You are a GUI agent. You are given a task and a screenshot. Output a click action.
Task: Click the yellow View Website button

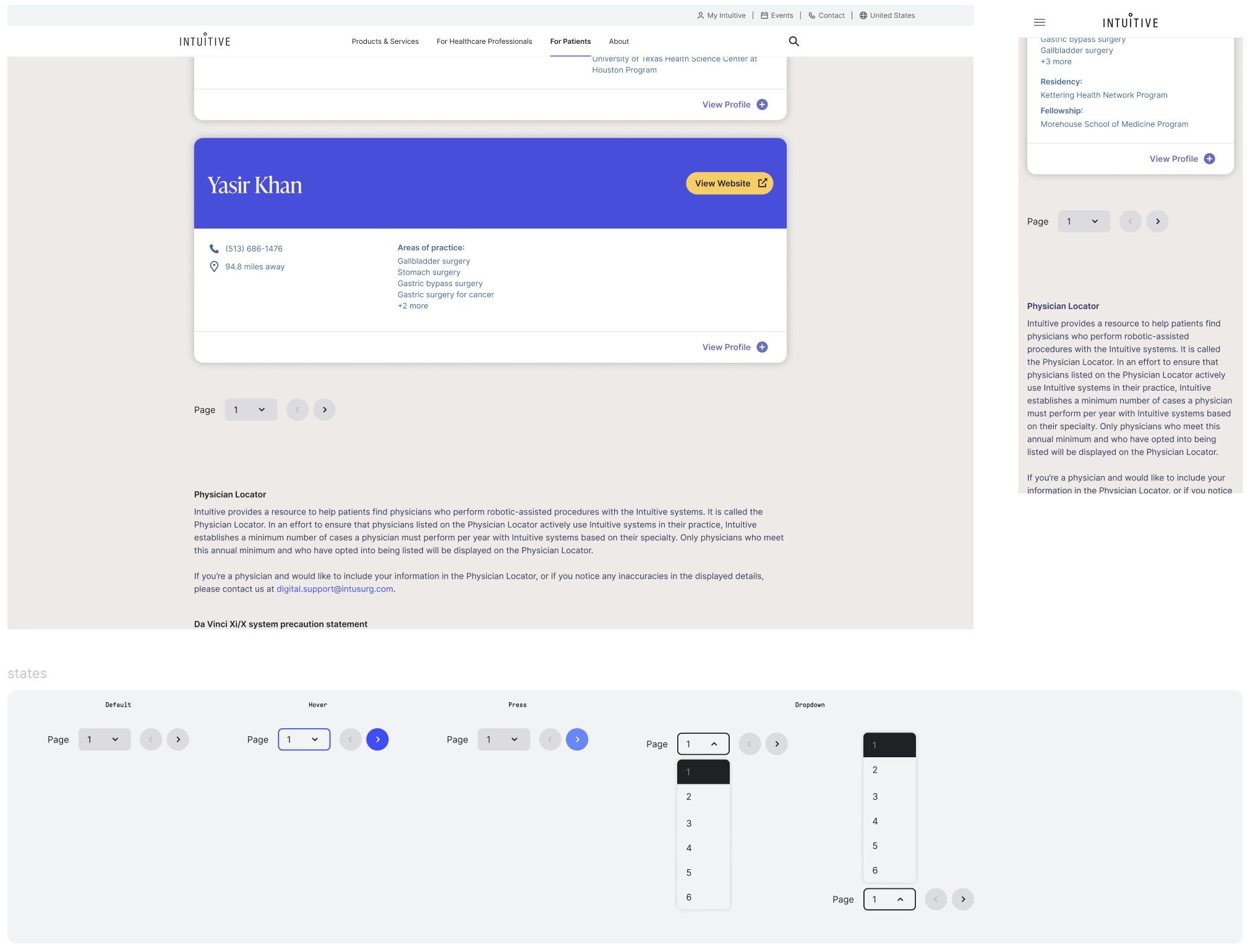click(x=729, y=184)
